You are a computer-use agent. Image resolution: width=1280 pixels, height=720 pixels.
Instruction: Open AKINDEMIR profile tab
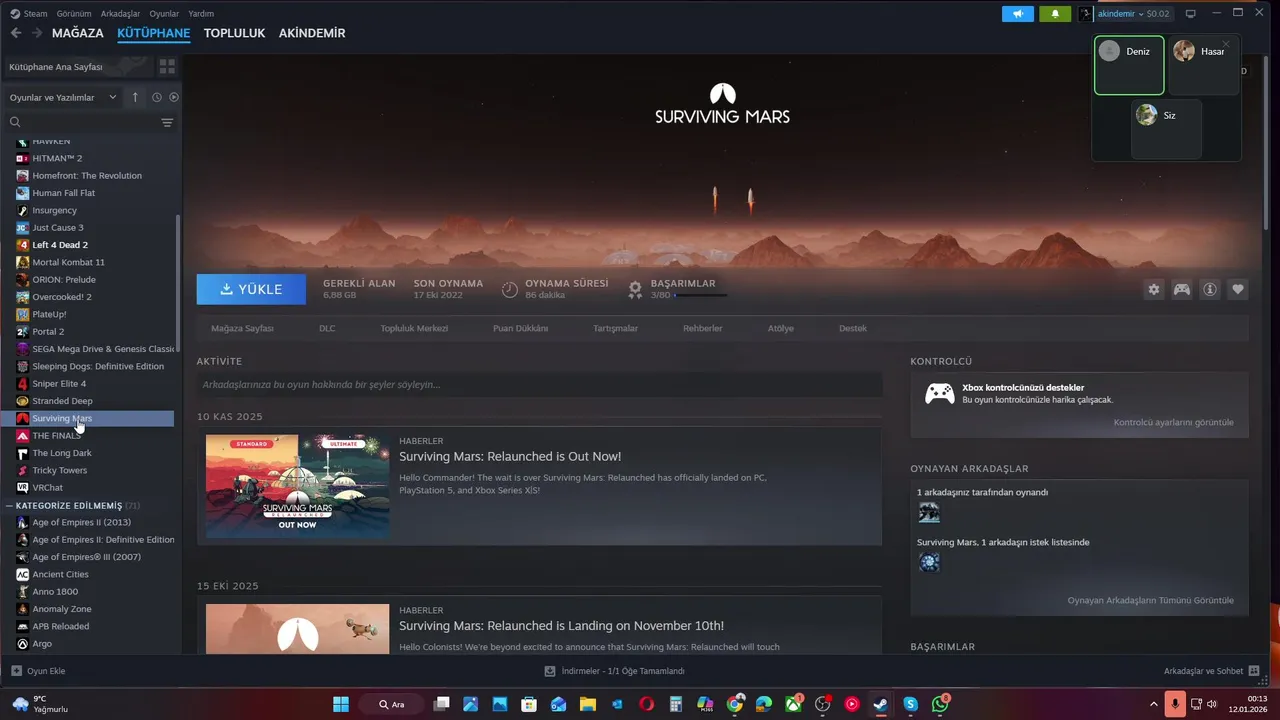[x=312, y=33]
